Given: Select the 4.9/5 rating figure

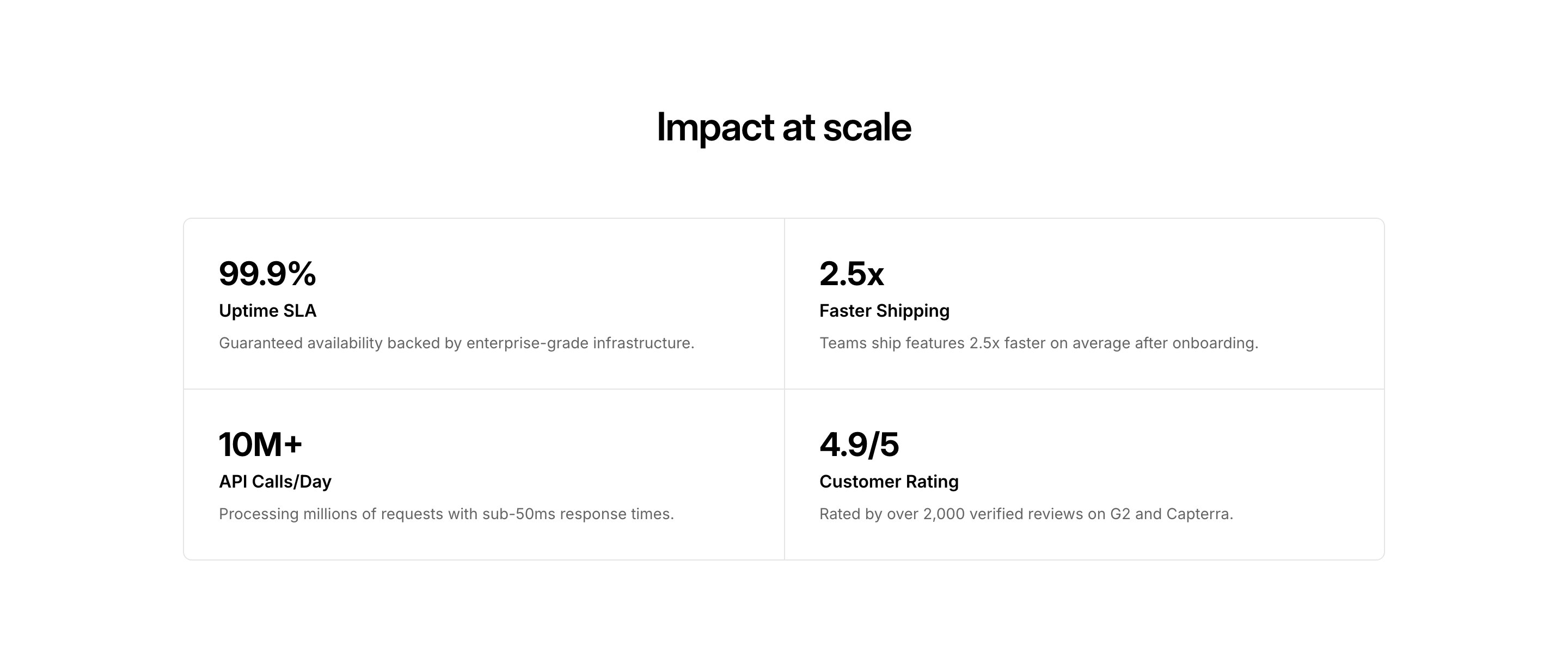Looking at the screenshot, I should [858, 445].
